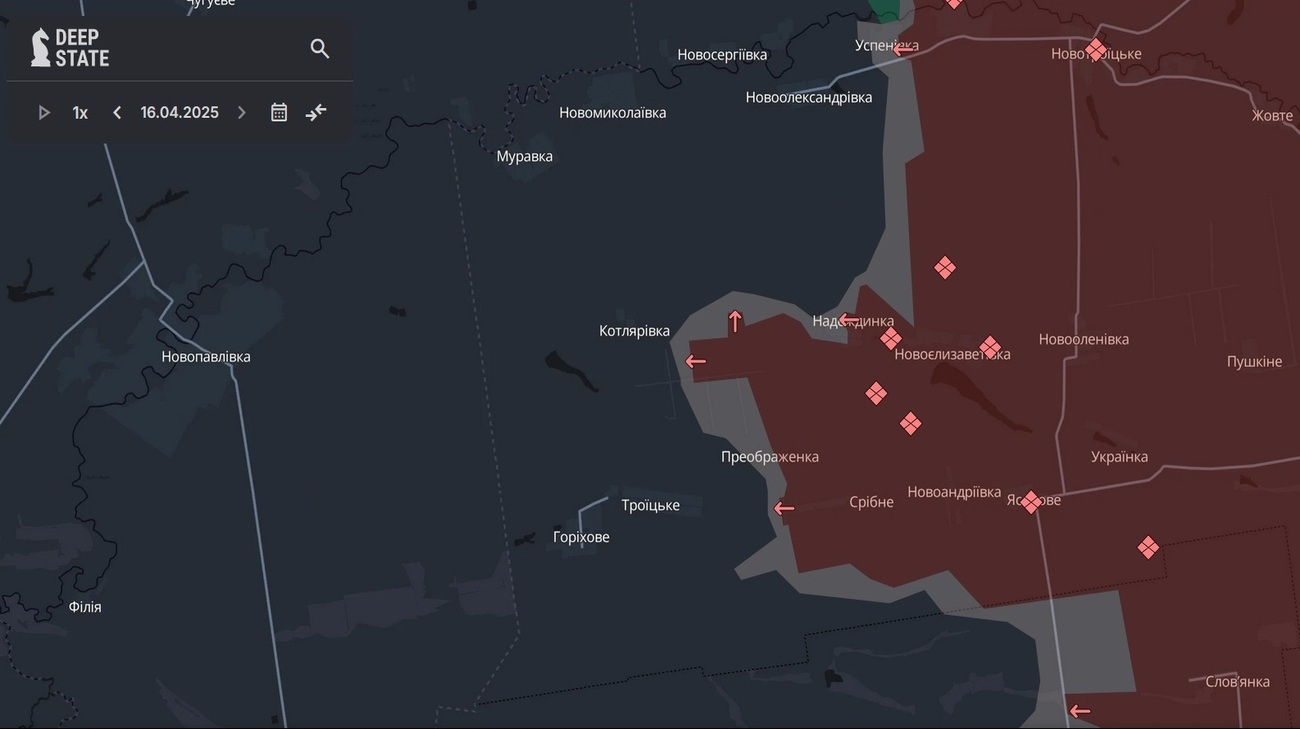Click the red arrow marker near Troitske

point(784,508)
